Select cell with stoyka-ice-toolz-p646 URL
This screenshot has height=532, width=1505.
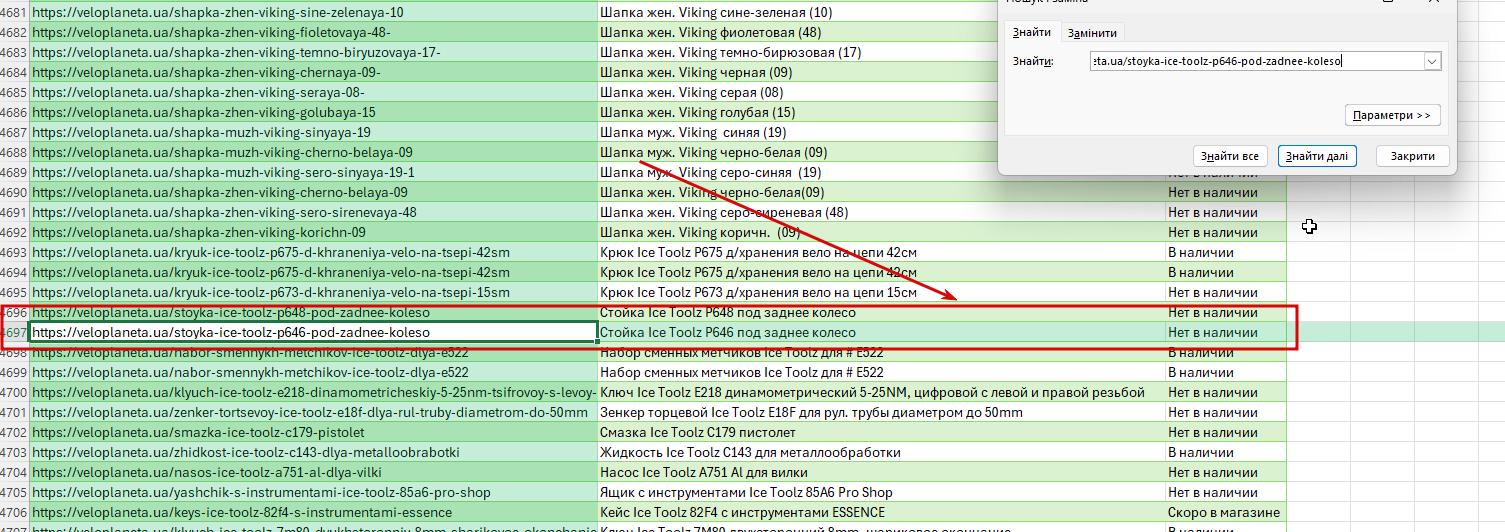tap(313, 332)
